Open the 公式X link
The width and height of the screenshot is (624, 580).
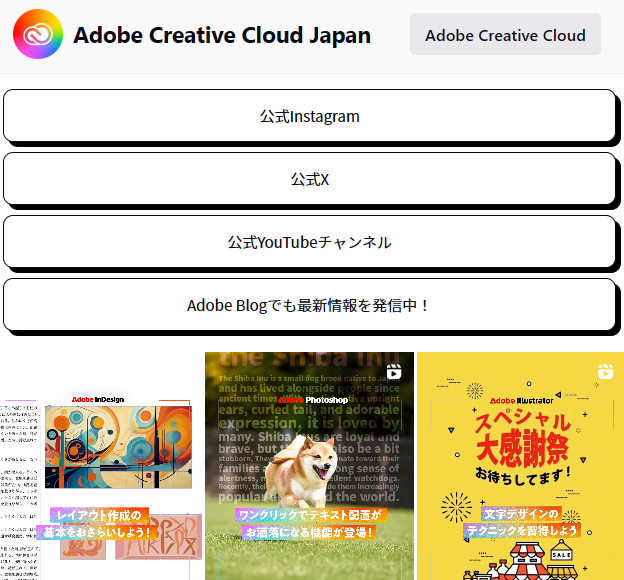coord(309,180)
